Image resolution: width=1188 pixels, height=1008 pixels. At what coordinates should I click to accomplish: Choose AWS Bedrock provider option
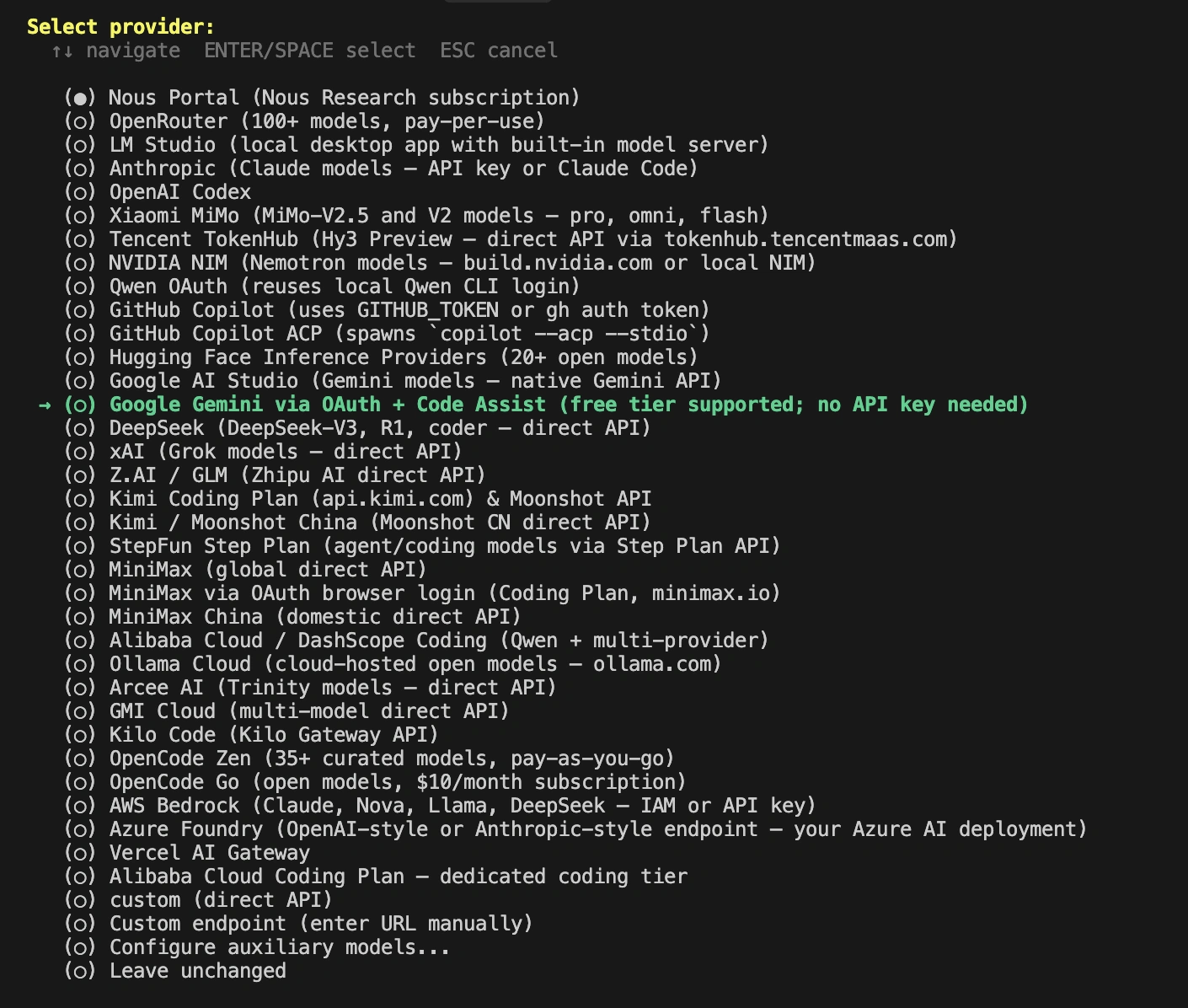coord(441,806)
